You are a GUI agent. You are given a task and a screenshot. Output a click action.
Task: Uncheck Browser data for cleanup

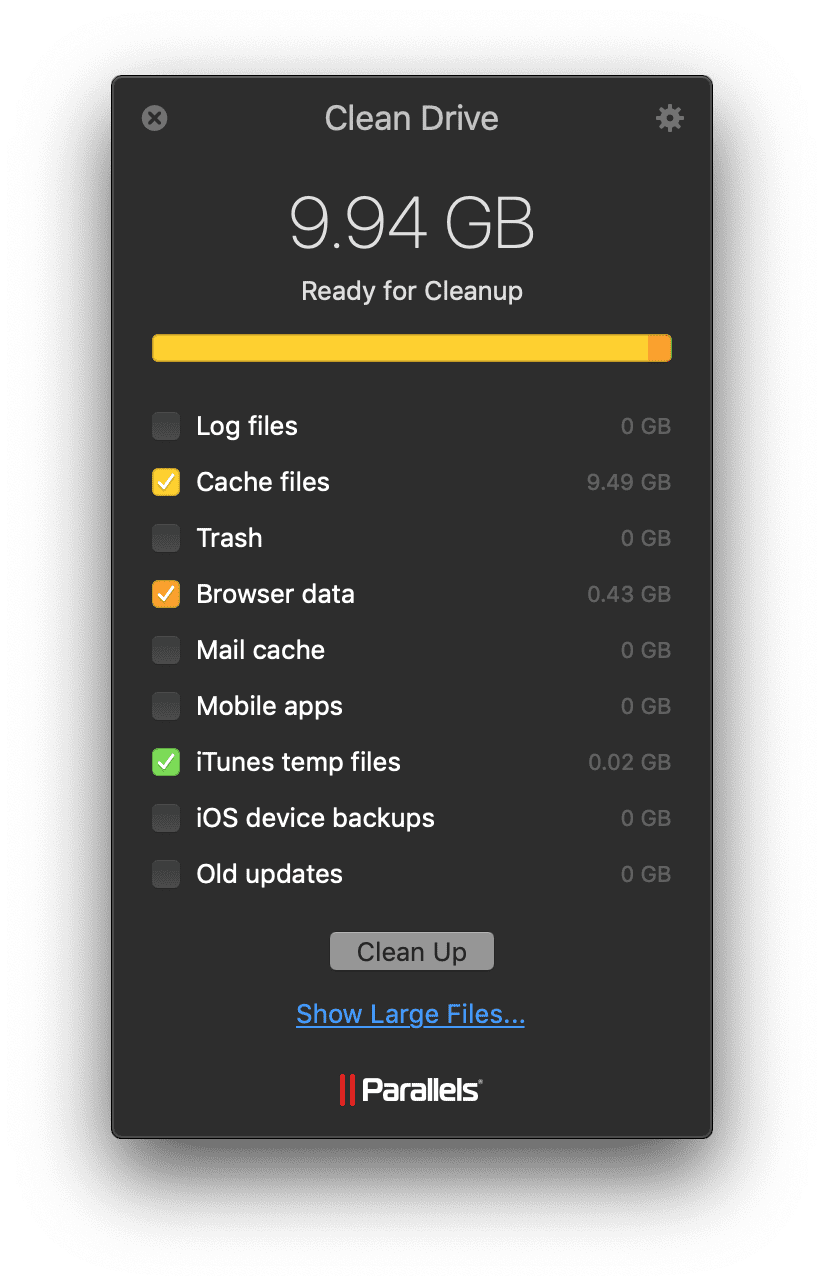click(x=166, y=593)
